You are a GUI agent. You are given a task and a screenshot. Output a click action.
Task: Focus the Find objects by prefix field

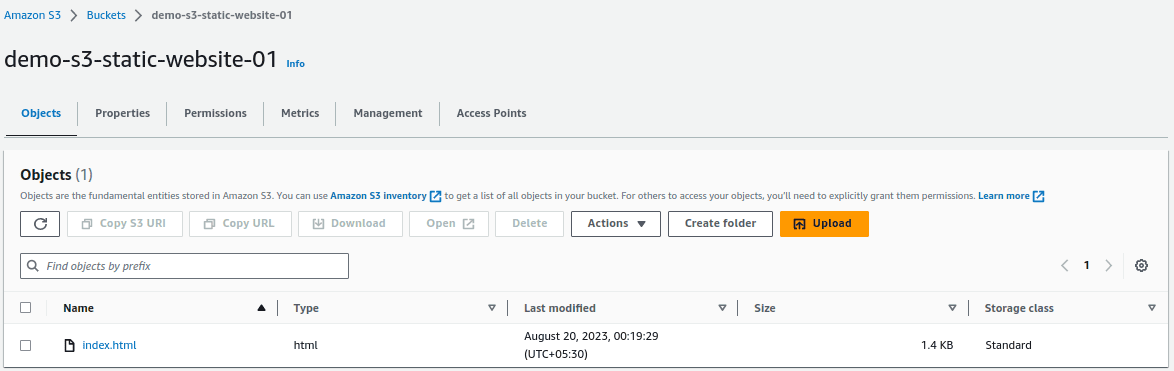point(184,266)
